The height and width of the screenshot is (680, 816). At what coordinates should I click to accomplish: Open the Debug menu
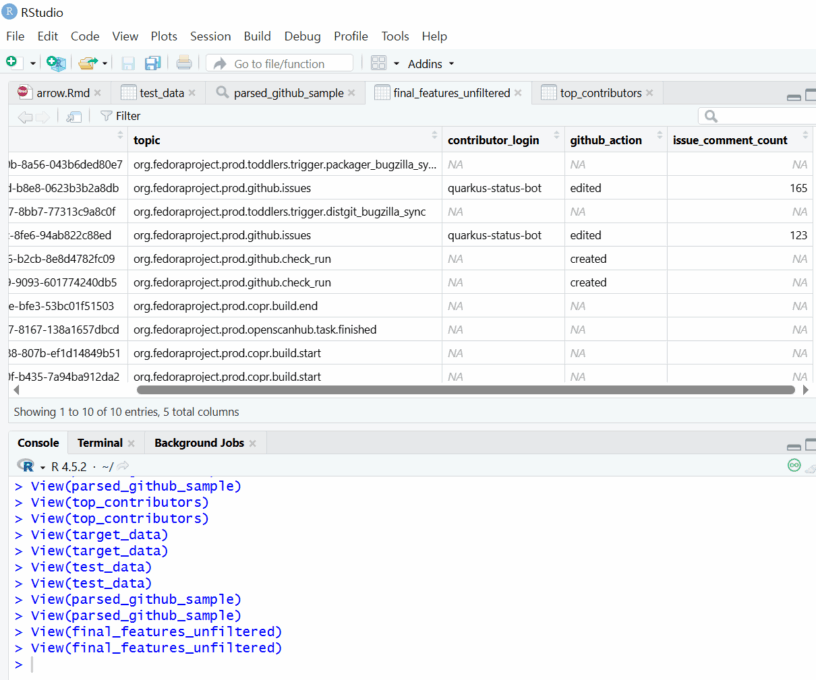pyautogui.click(x=302, y=36)
